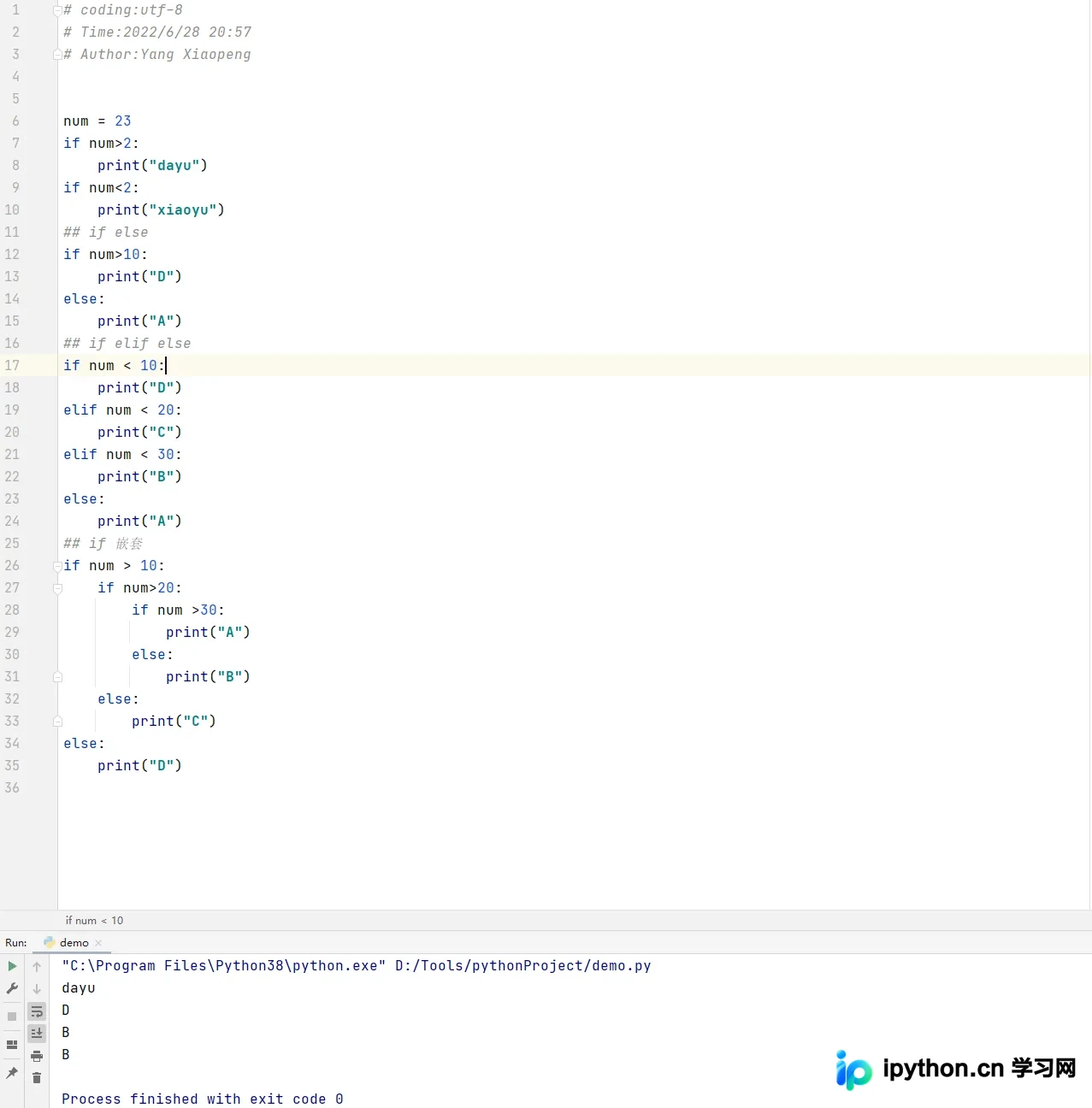Click line number 26 in the gutter
The image size is (1092, 1108).
tap(12, 566)
